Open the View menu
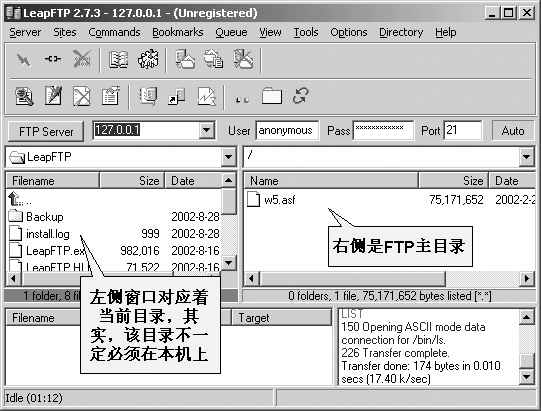Viewport: 541px width, 411px height. click(270, 32)
